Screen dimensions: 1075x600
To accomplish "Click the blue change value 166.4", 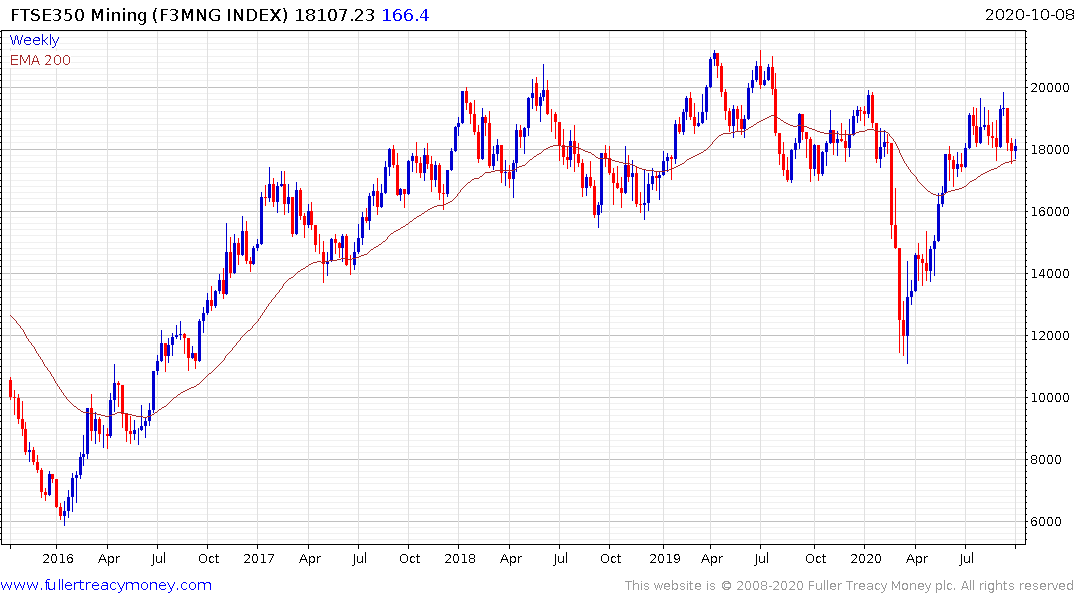I will pyautogui.click(x=405, y=15).
